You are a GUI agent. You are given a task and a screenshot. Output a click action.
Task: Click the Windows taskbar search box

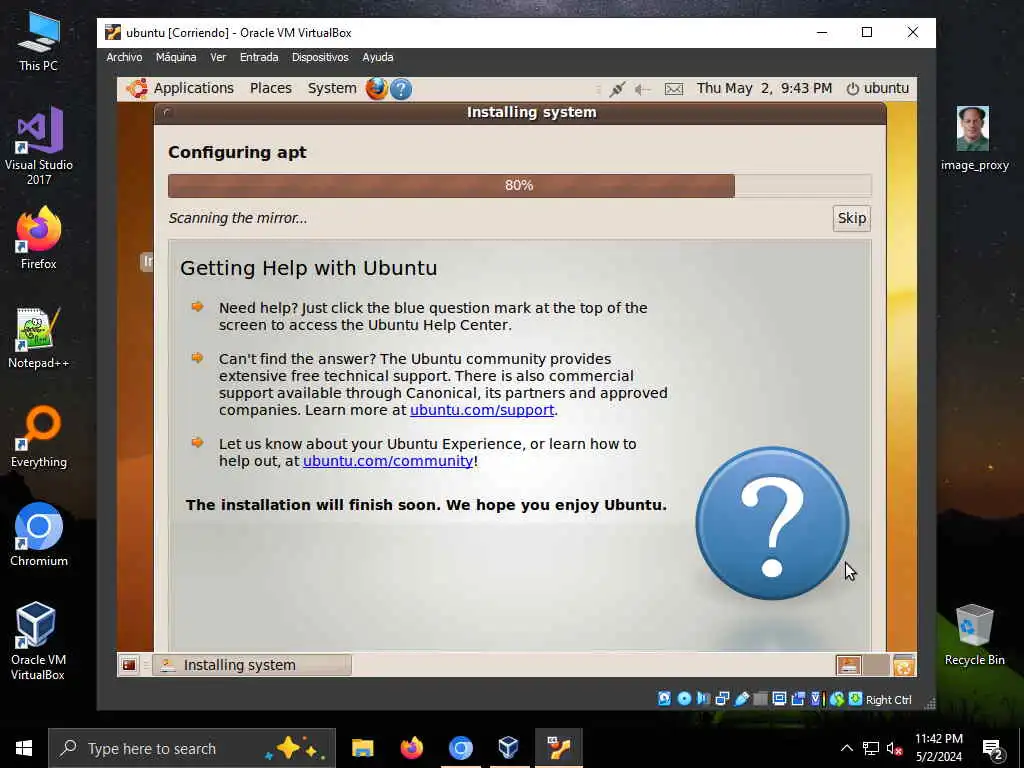pyautogui.click(x=192, y=748)
